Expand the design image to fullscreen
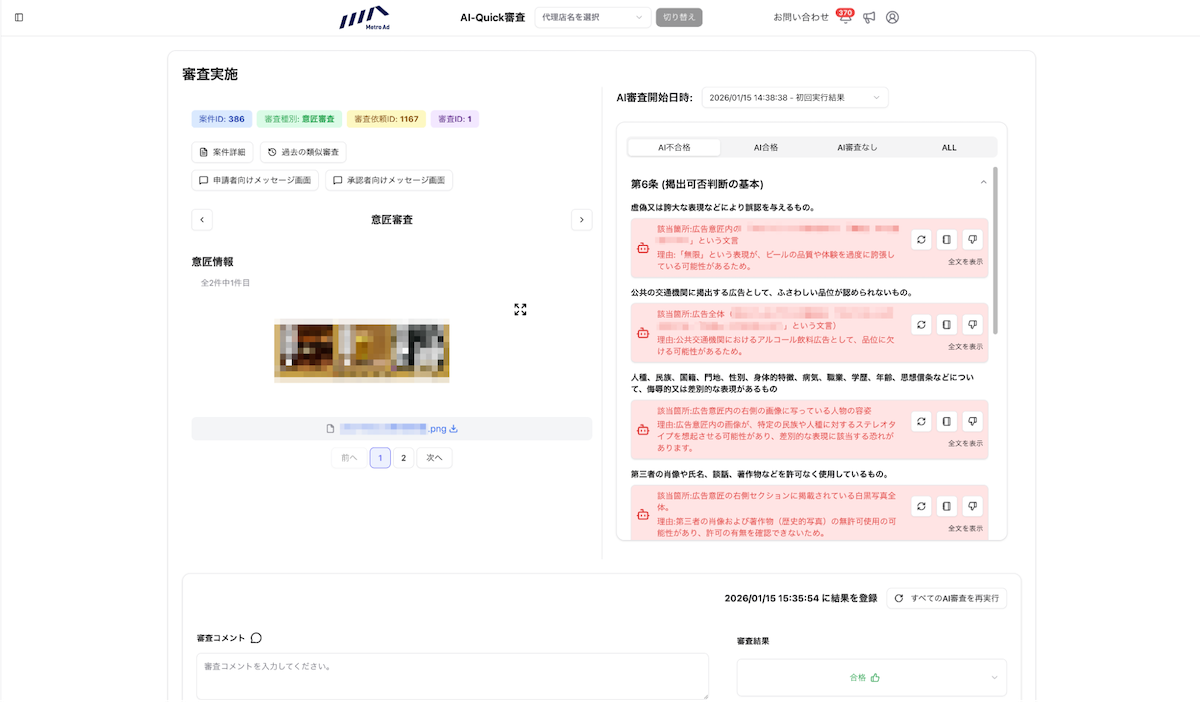This screenshot has height=702, width=1200. (520, 310)
